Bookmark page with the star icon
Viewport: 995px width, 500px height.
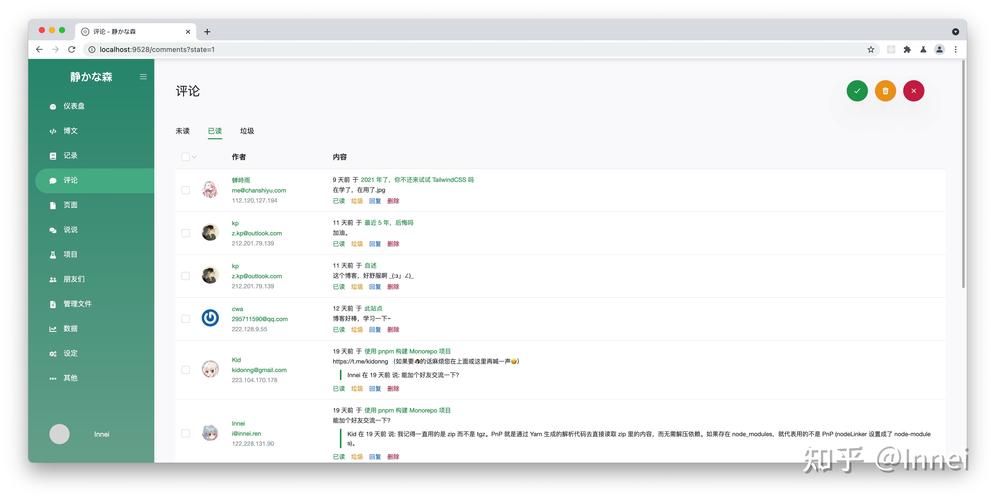[x=871, y=49]
